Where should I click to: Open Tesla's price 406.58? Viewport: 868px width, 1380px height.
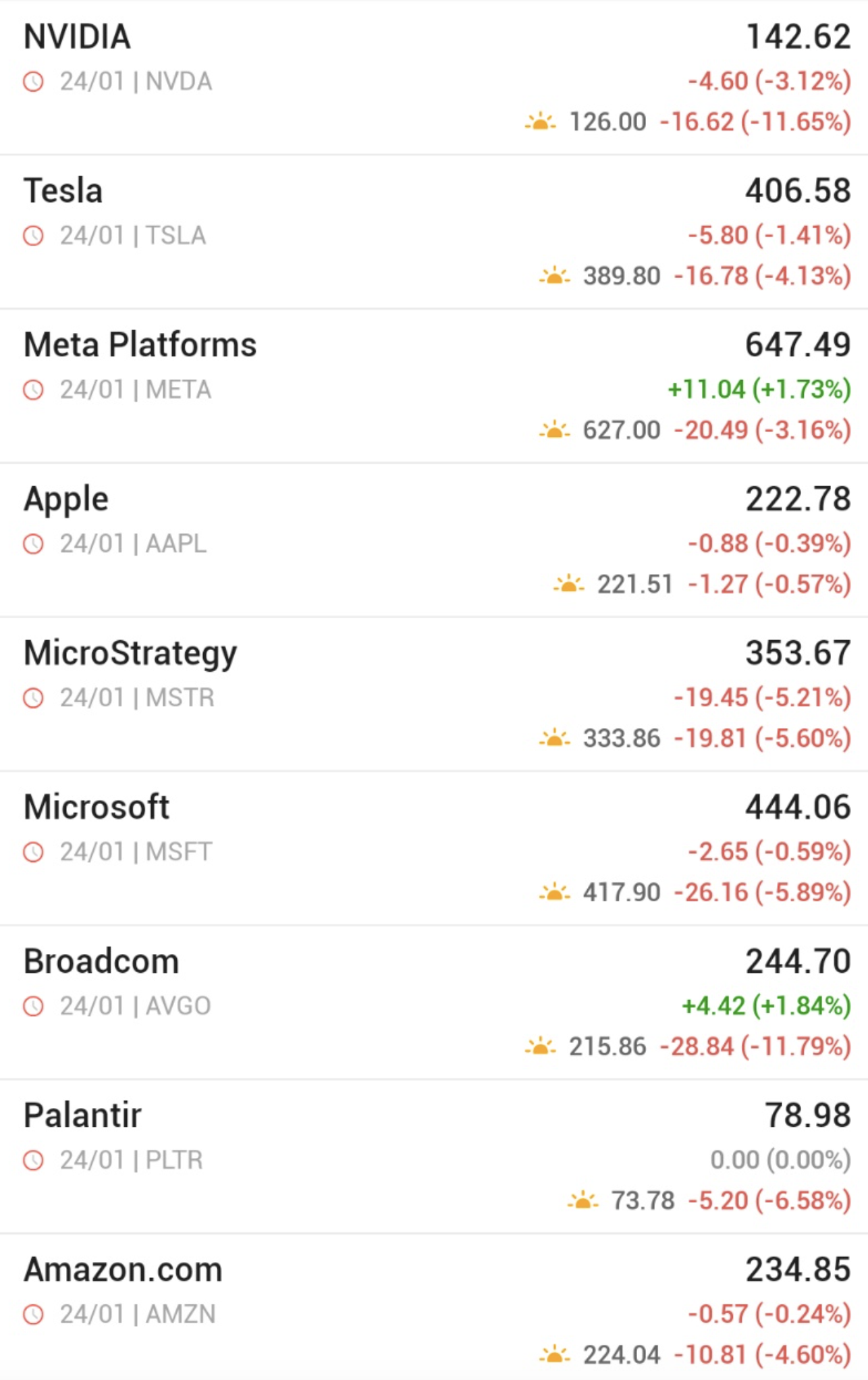point(798,190)
